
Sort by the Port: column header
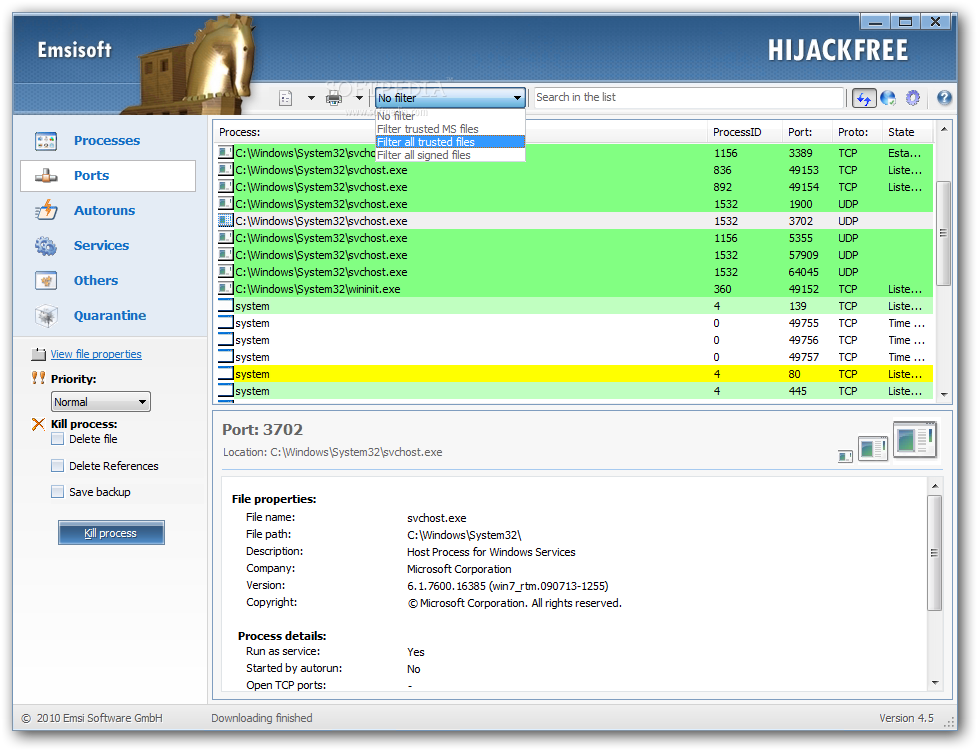(806, 132)
